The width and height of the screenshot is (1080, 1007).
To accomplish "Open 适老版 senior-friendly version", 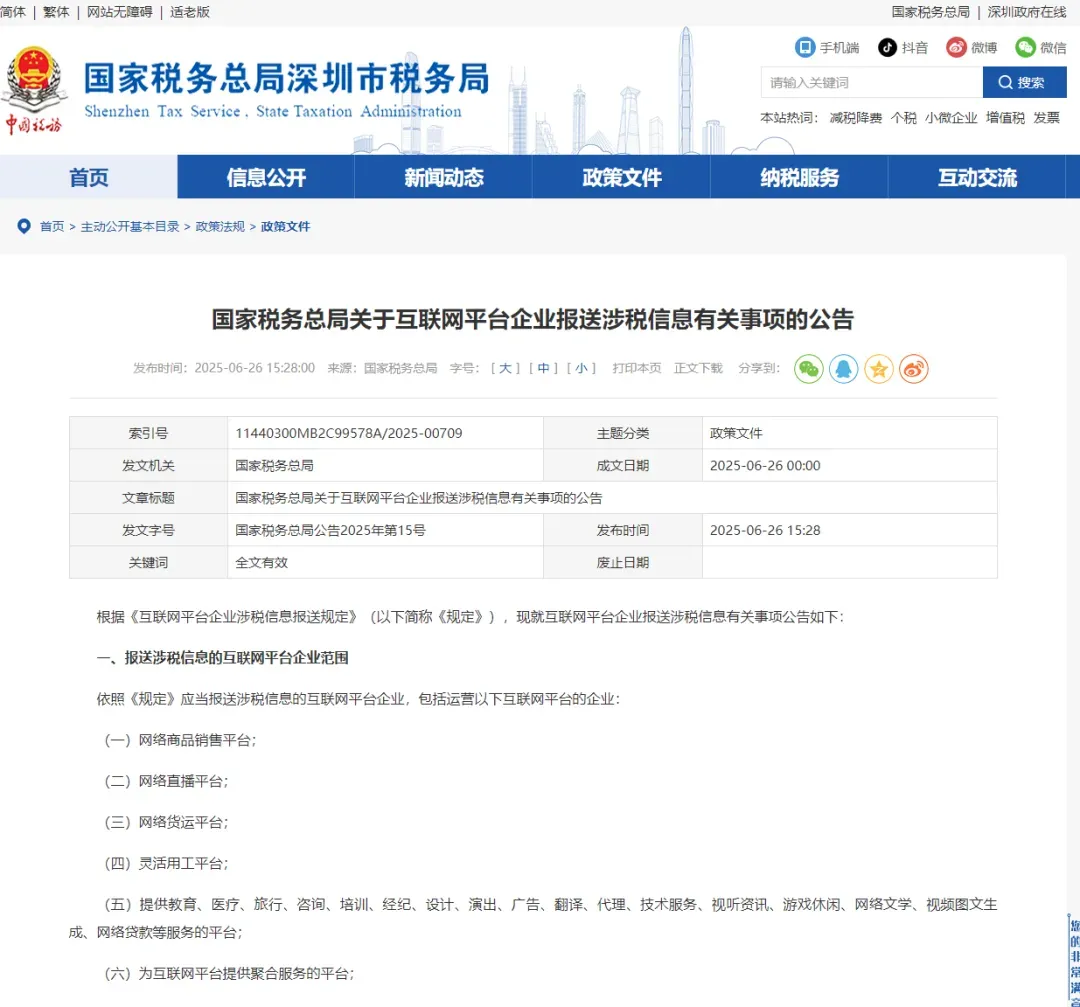I will click(x=189, y=12).
